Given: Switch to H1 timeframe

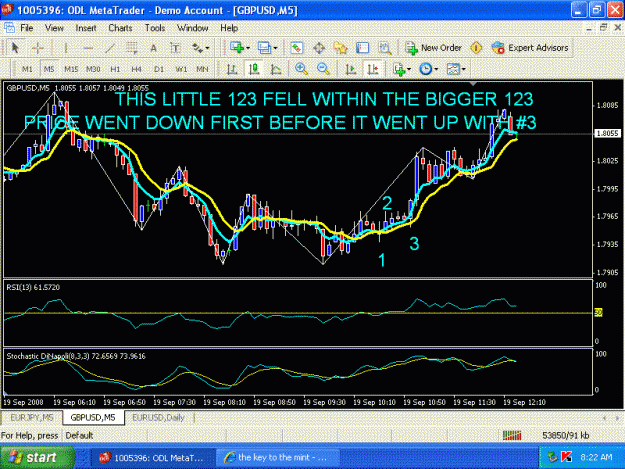Looking at the screenshot, I should (115, 69).
